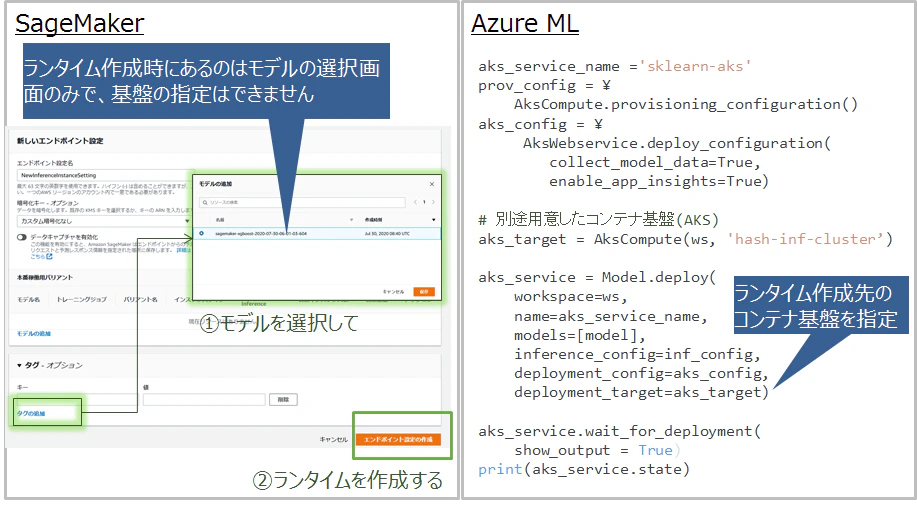
Task: Click the リソースの検索 search field
Action: pyautogui.click(x=302, y=202)
